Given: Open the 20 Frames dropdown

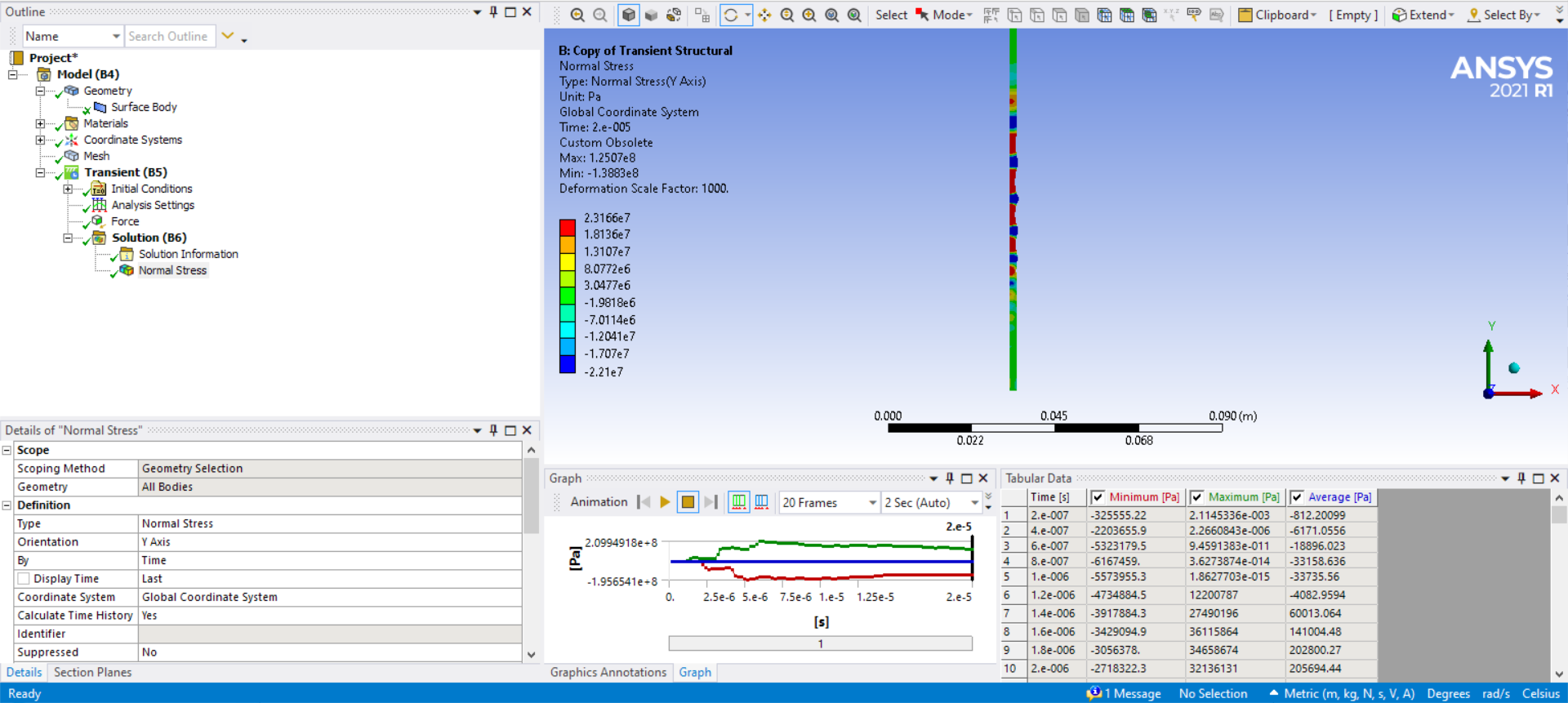Looking at the screenshot, I should [872, 502].
